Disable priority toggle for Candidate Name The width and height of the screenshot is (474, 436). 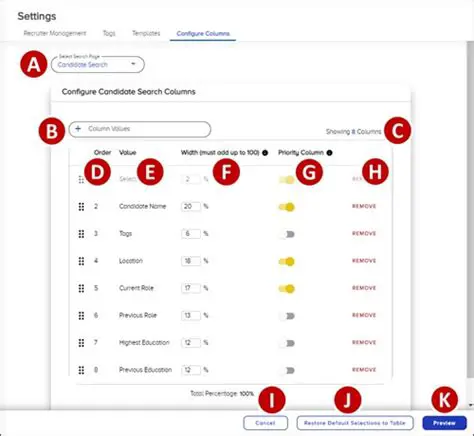(287, 207)
